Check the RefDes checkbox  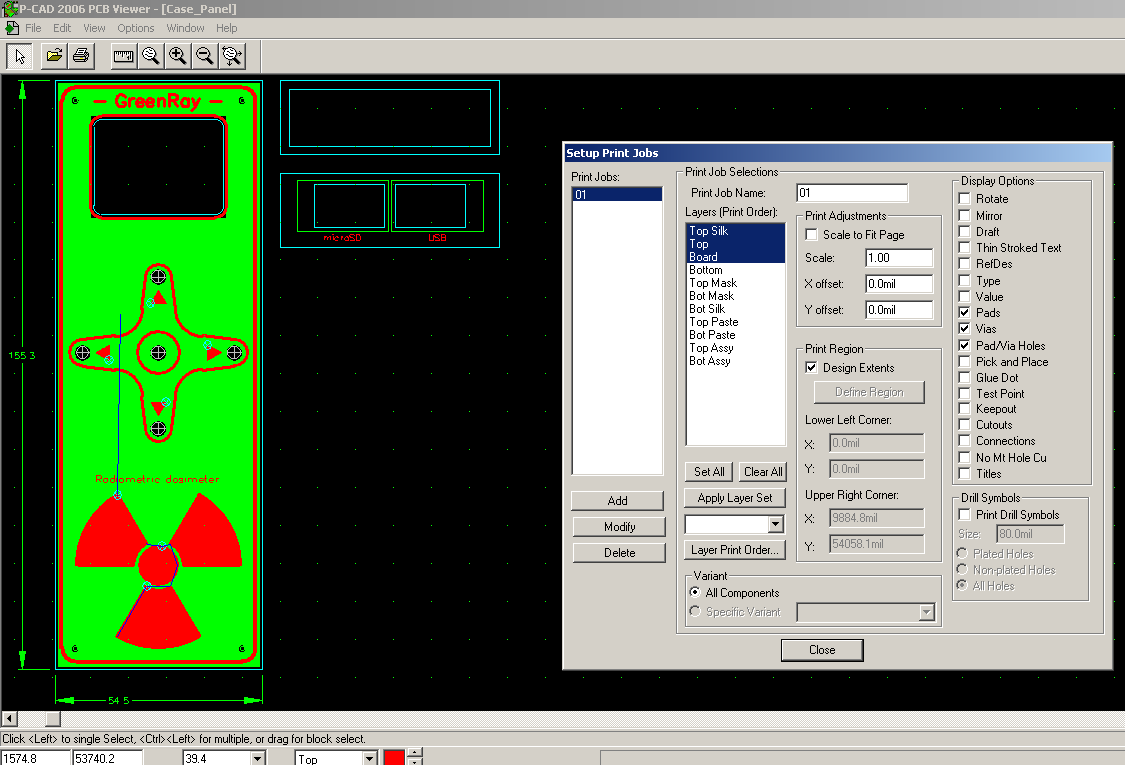965,263
